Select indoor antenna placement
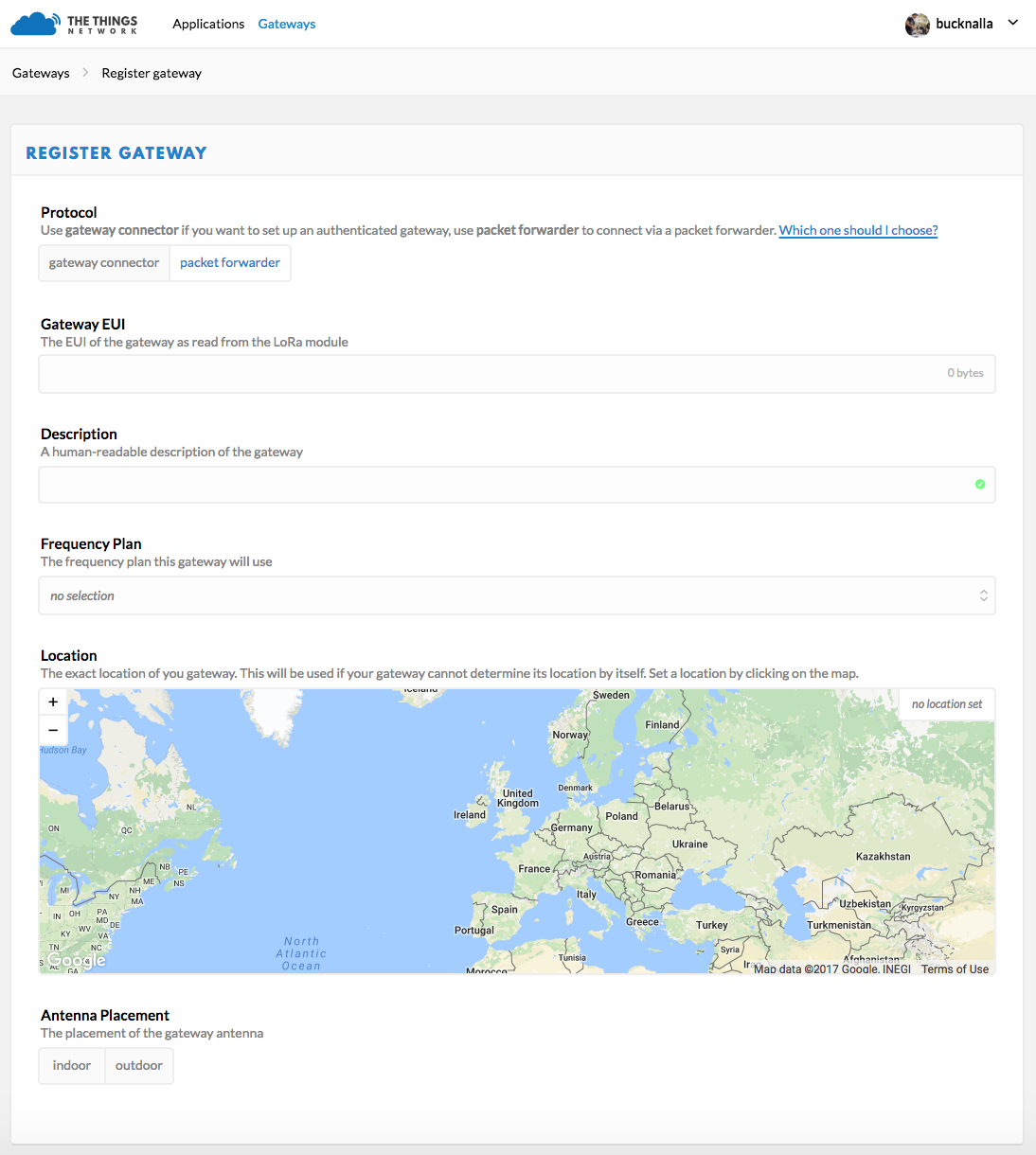Screen dimensions: 1036x1155 [x=72, y=1066]
